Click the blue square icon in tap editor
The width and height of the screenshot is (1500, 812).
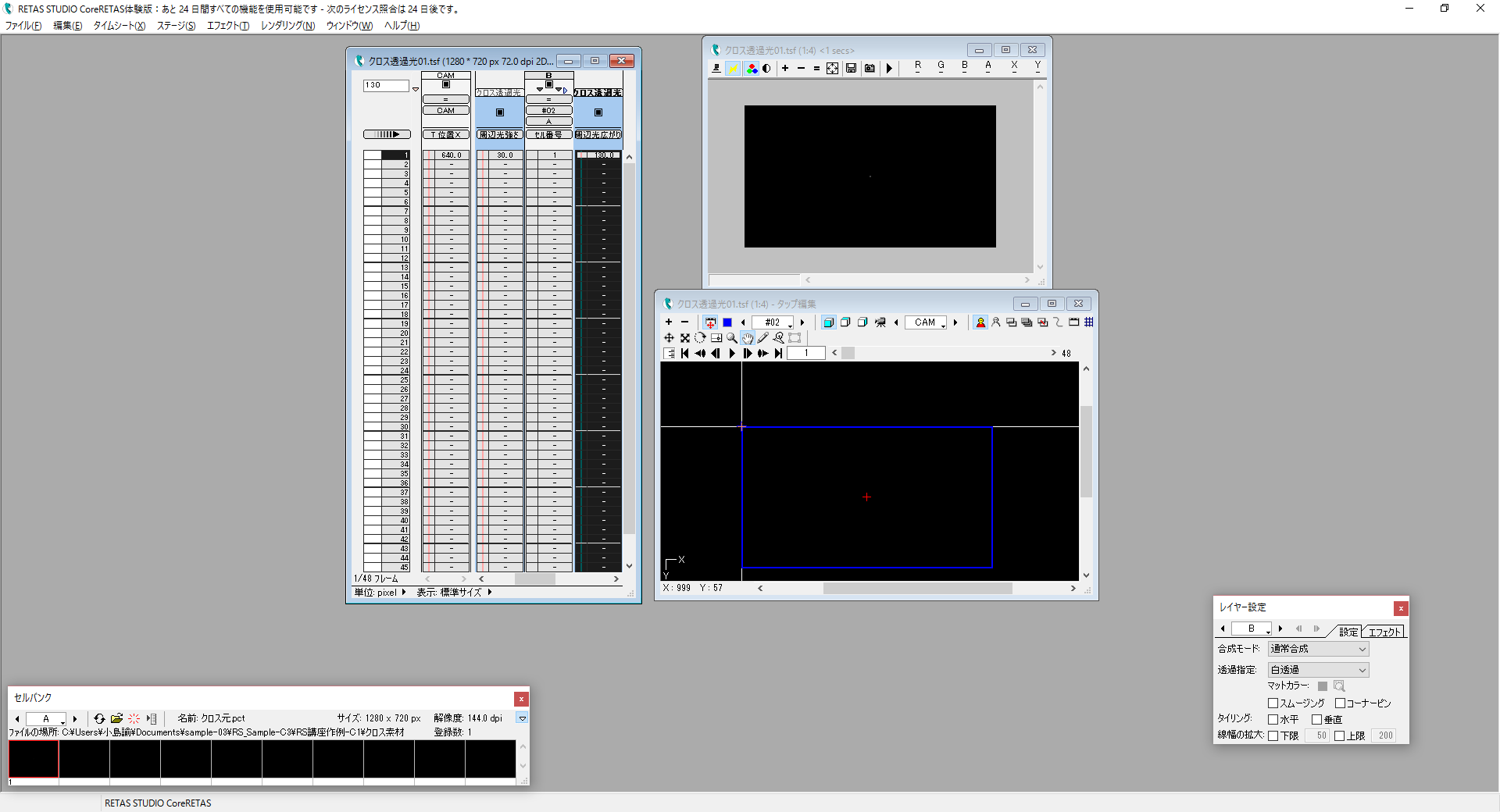point(727,322)
